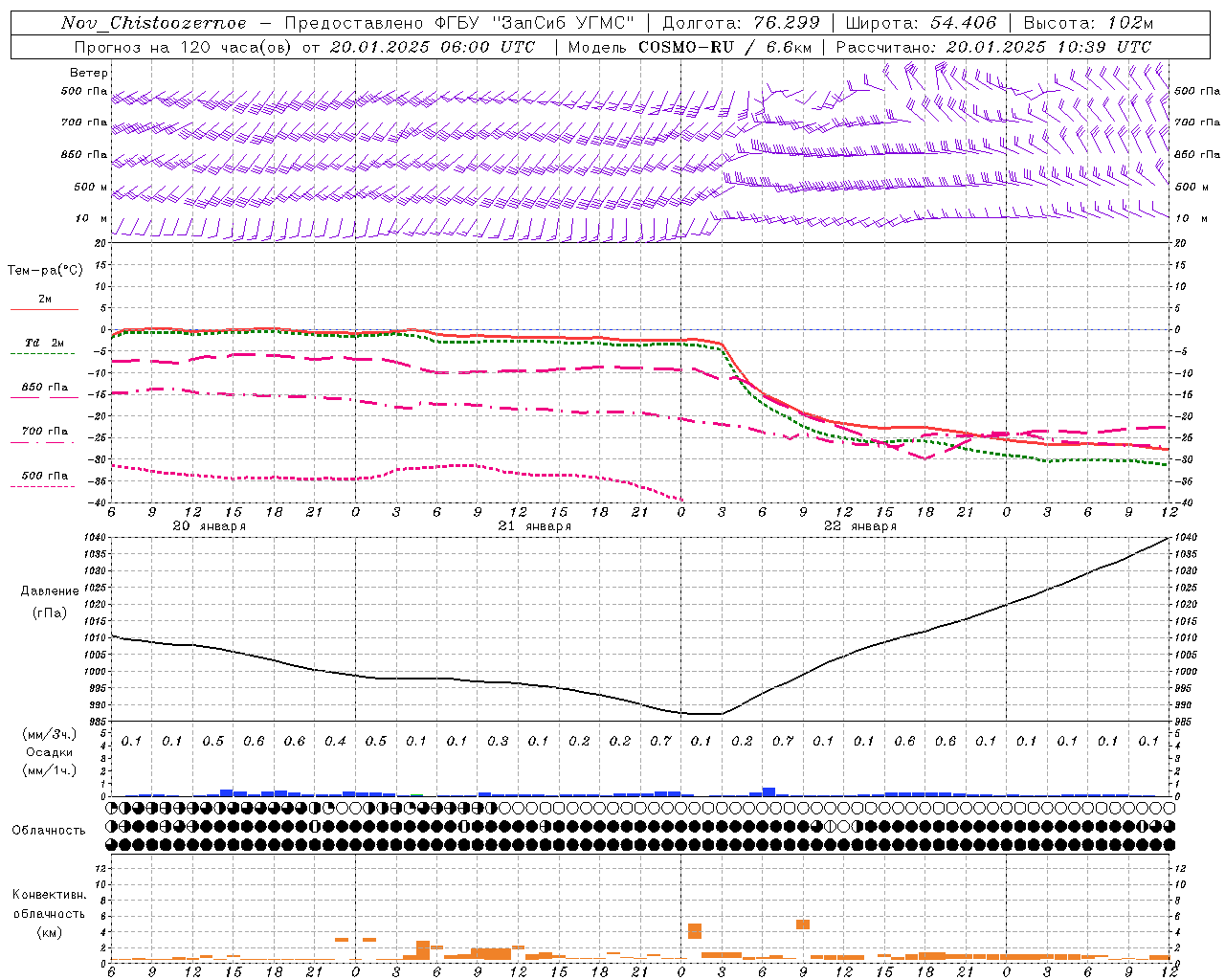This screenshot has height=980, width=1225.
Task: Select the forecast start '20.01.2025 06:00 UTC' text
Action: 432,47
